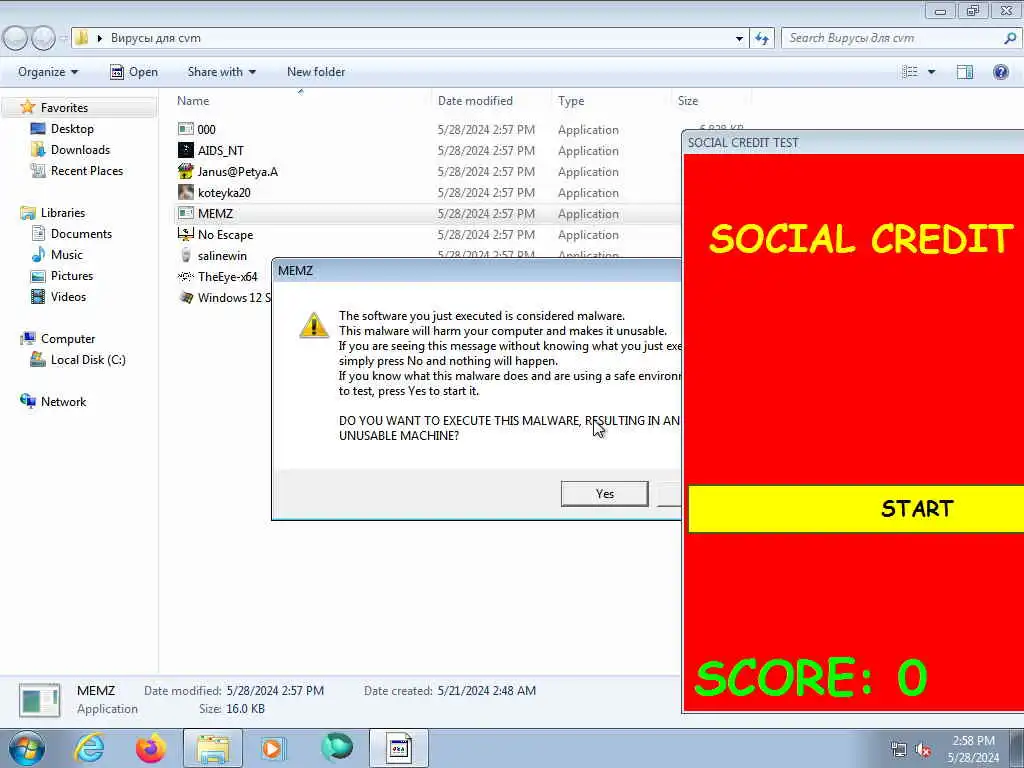Select Network in navigation pane
Image resolution: width=1024 pixels, height=768 pixels.
(x=63, y=402)
